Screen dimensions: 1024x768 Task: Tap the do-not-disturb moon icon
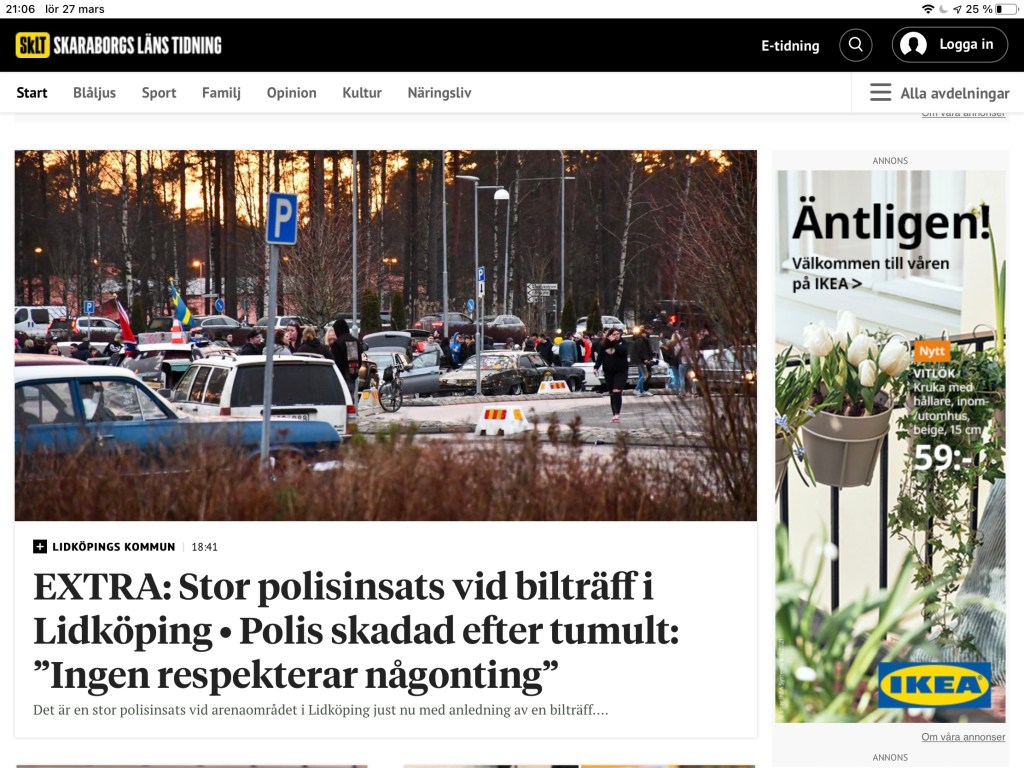(943, 9)
